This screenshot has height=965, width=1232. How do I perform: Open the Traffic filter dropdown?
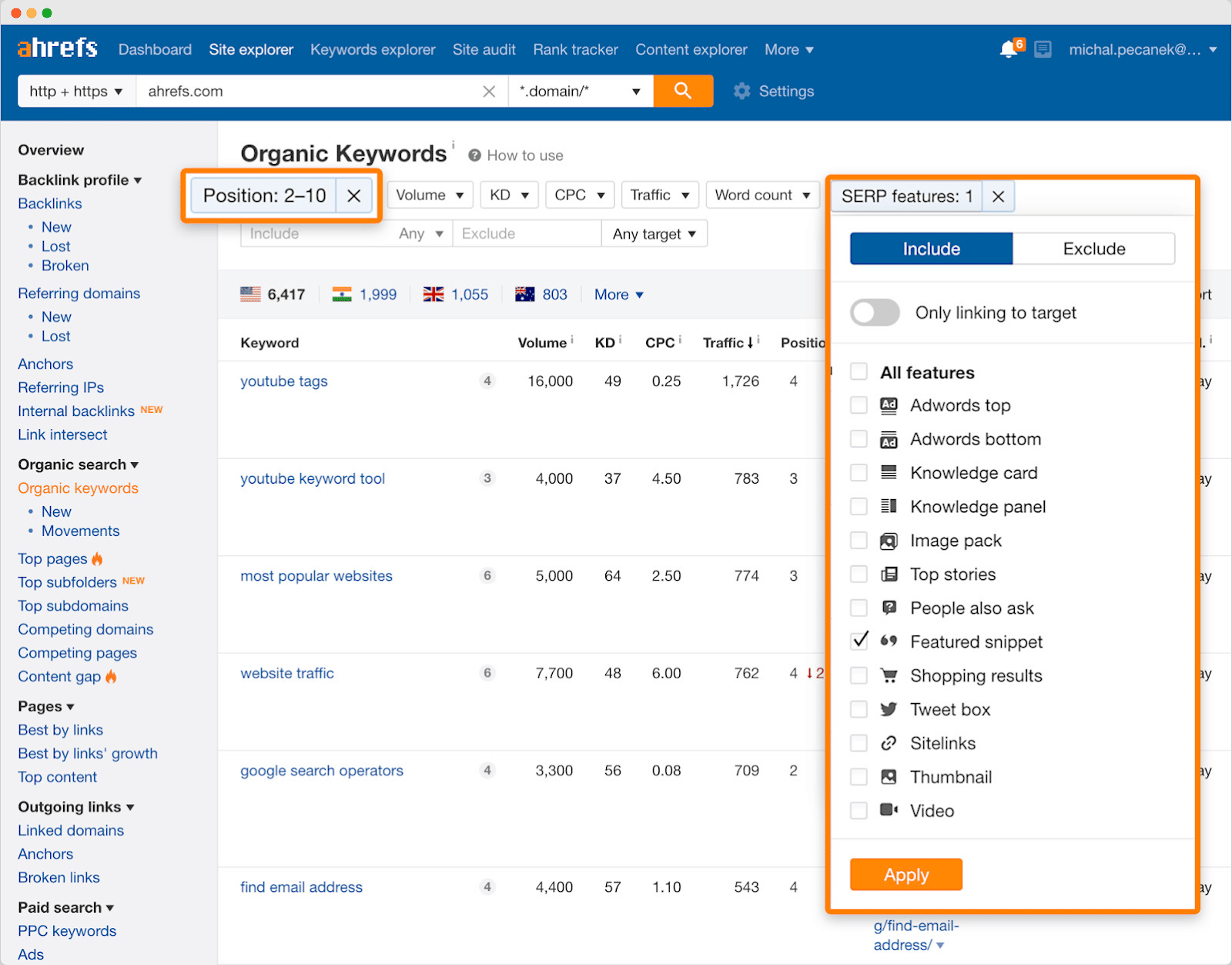660,195
